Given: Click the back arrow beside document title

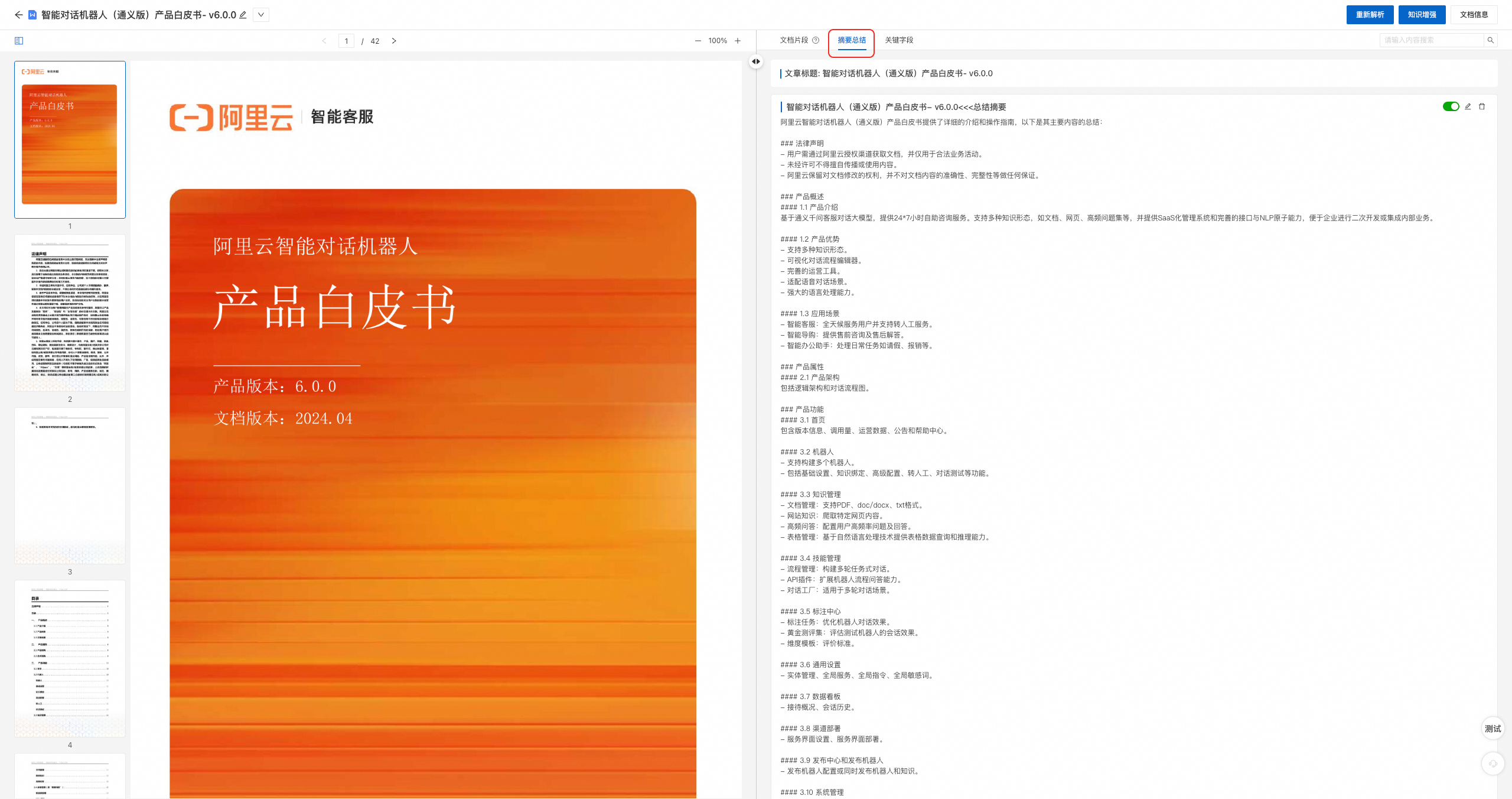Looking at the screenshot, I should pyautogui.click(x=18, y=15).
